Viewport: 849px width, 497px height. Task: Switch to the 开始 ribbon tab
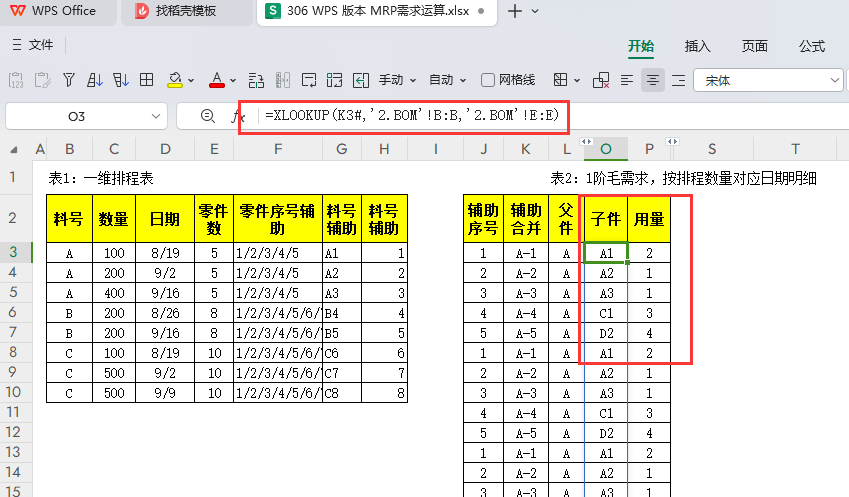(641, 47)
